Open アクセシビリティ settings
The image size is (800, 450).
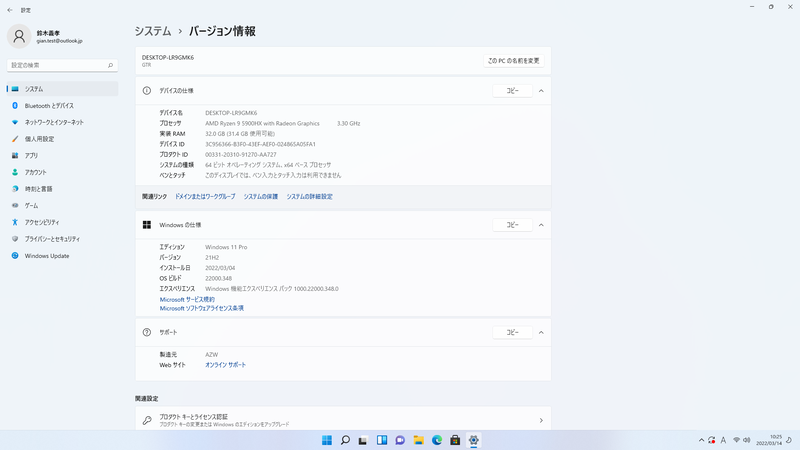(x=62, y=222)
